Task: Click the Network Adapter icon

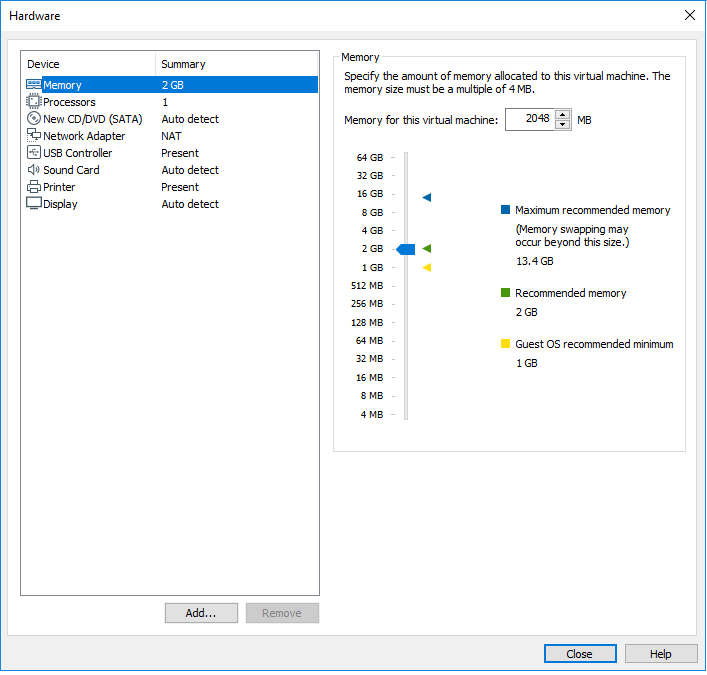Action: pos(34,135)
